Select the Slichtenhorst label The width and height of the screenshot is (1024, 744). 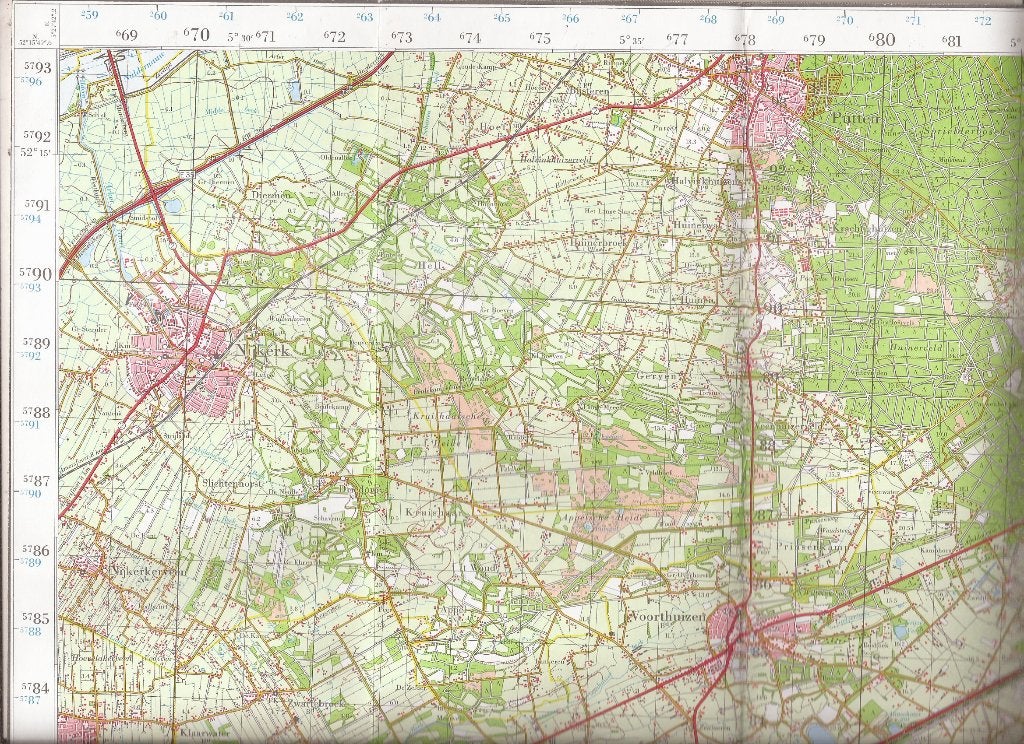232,483
